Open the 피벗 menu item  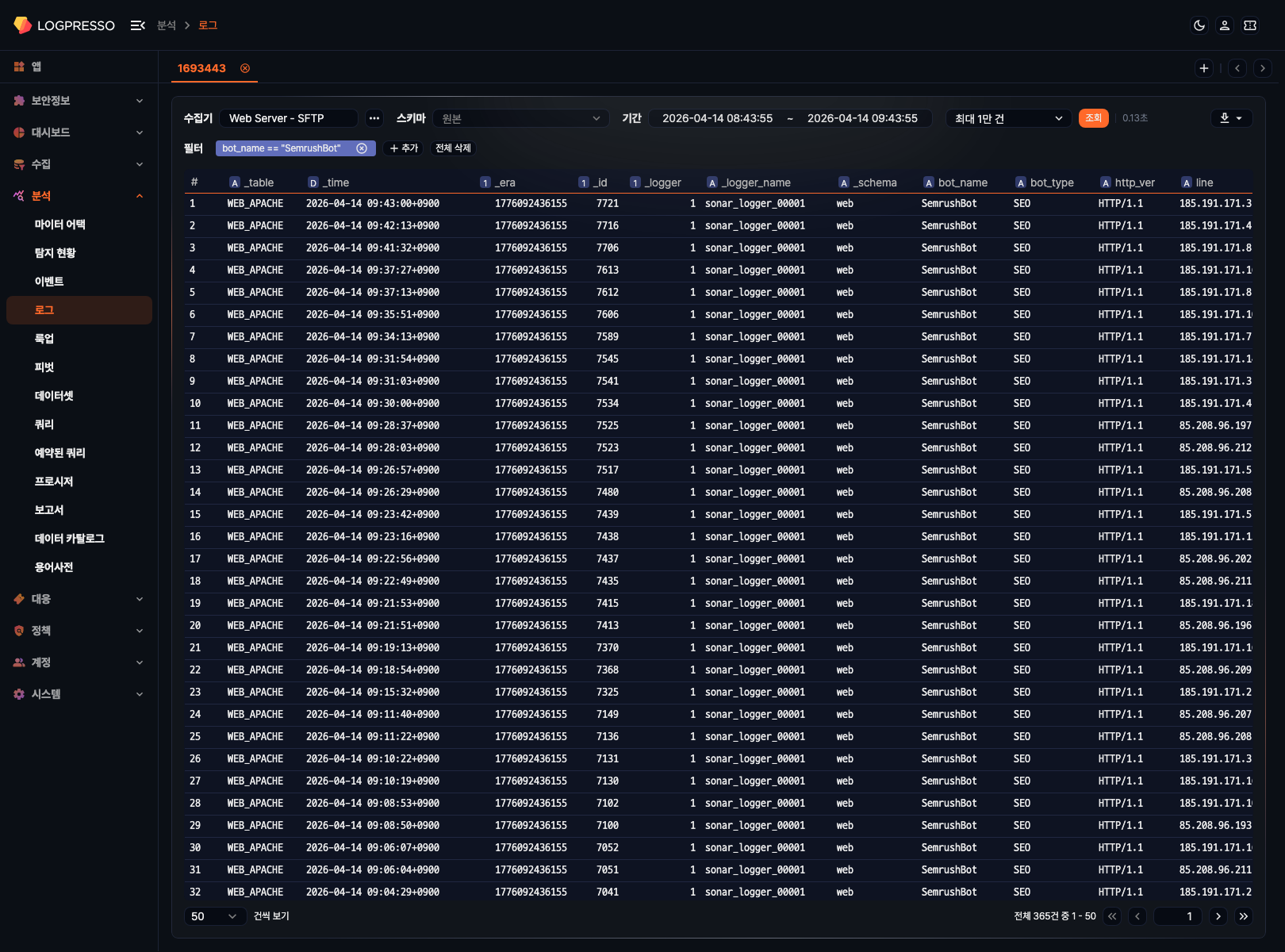click(x=44, y=367)
